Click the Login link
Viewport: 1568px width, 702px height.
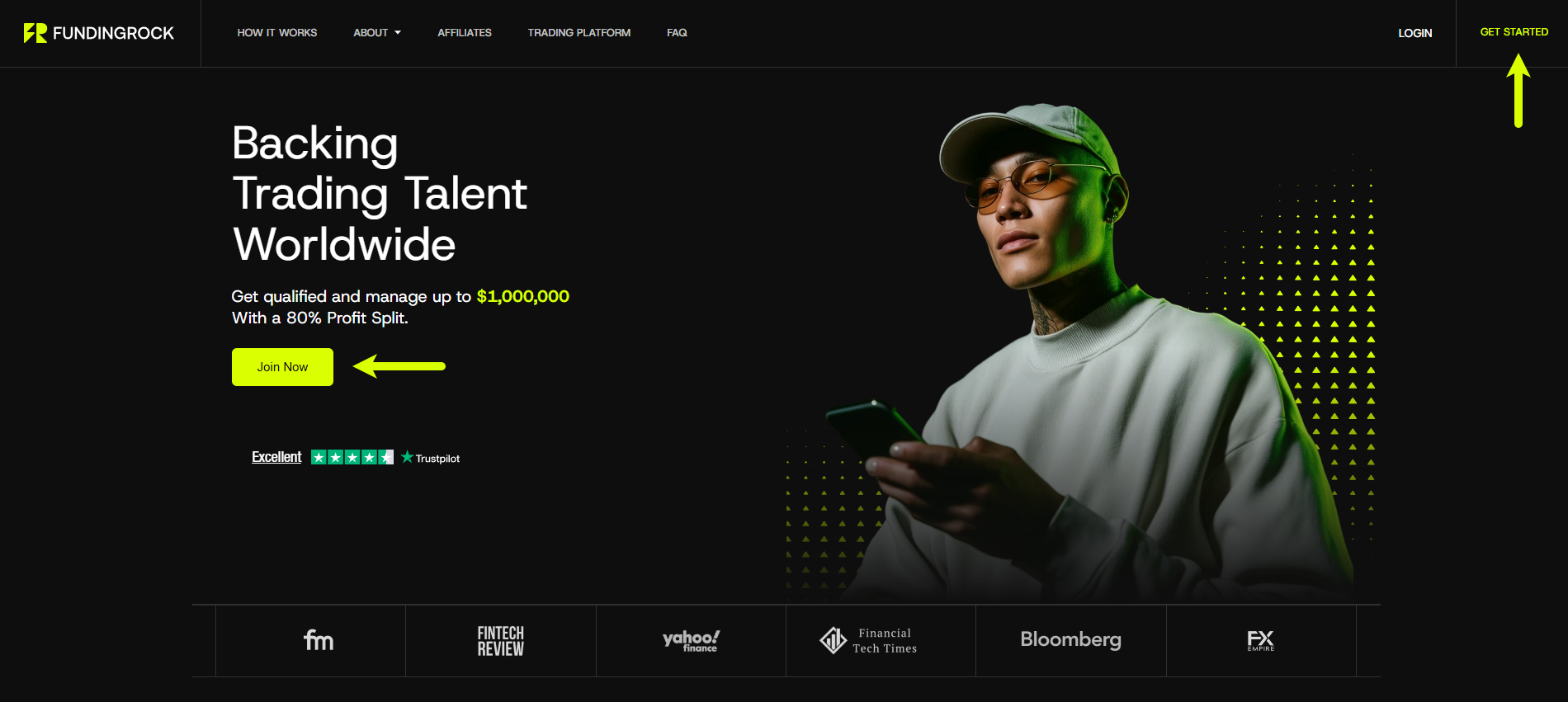1415,33
